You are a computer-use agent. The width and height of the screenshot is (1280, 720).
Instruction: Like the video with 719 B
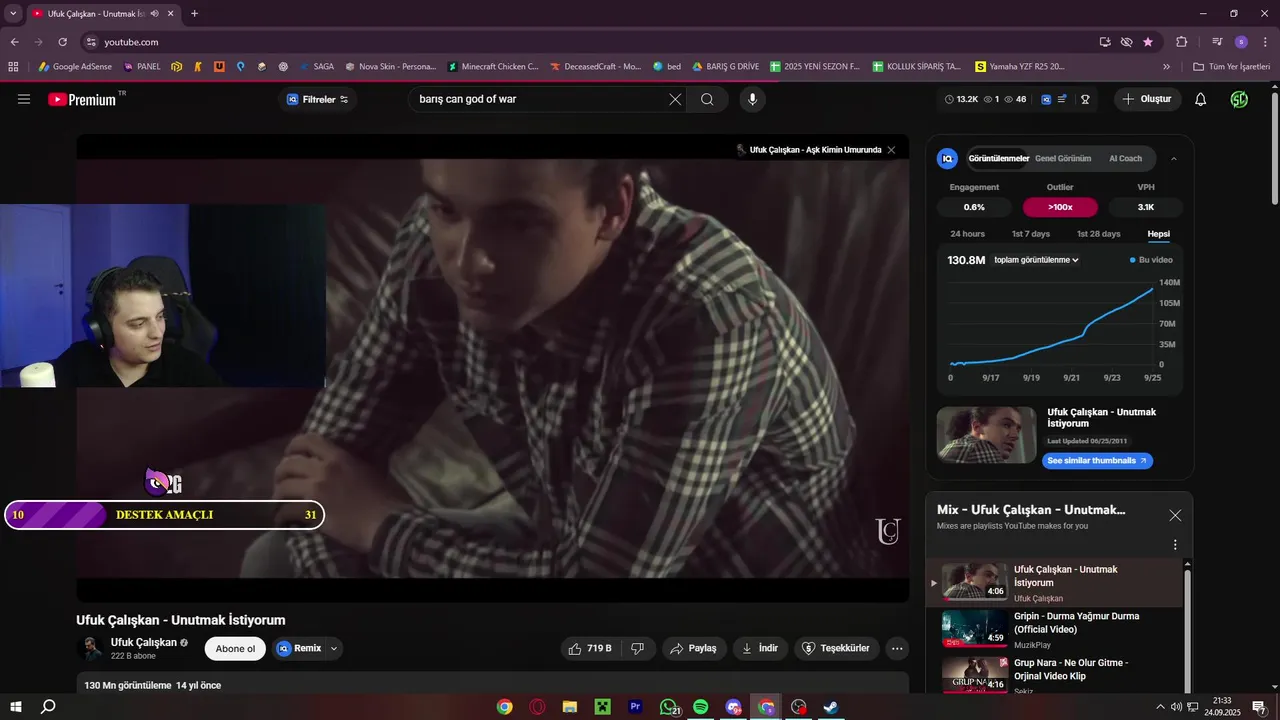tap(590, 648)
